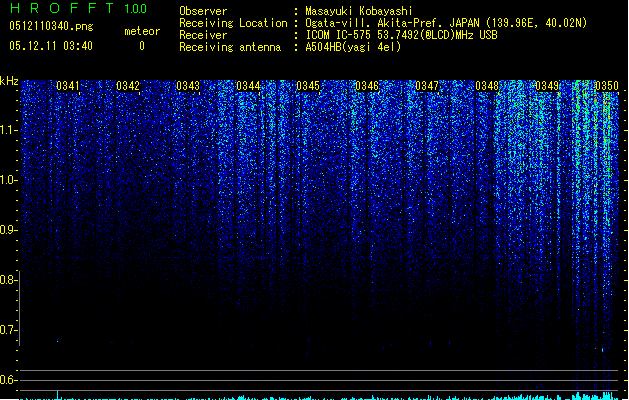Click the 1.0 kHz axis label
Viewport: 629px width, 400px height.
pos(8,180)
